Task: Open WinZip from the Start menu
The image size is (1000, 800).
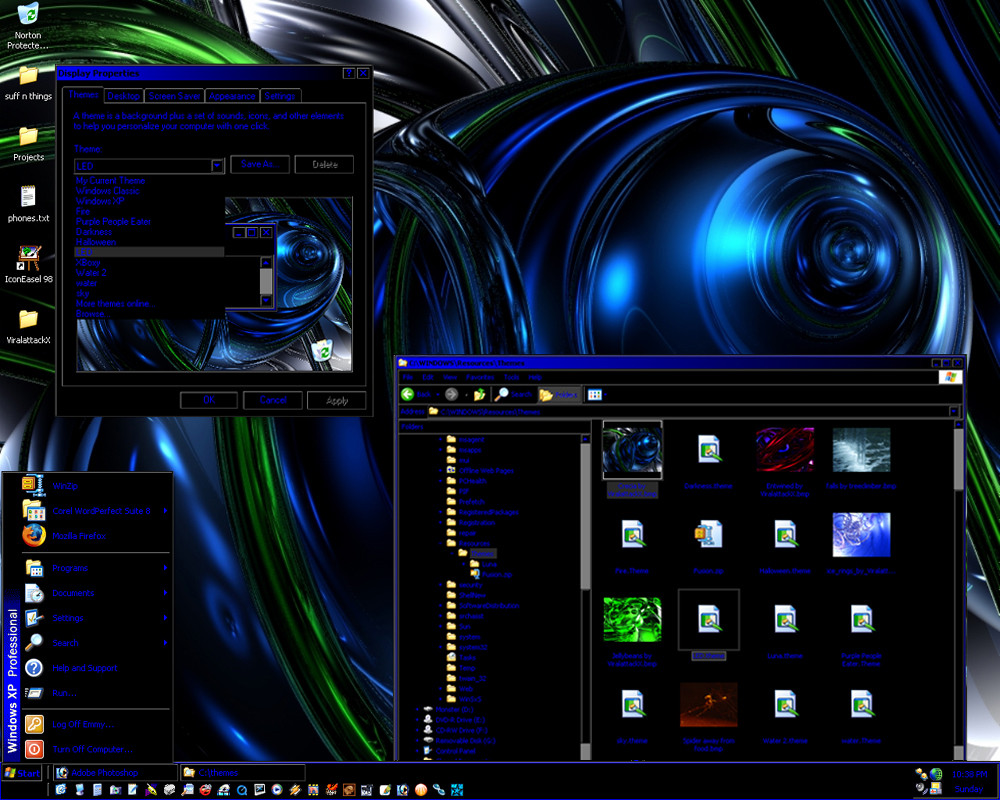Action: click(65, 485)
